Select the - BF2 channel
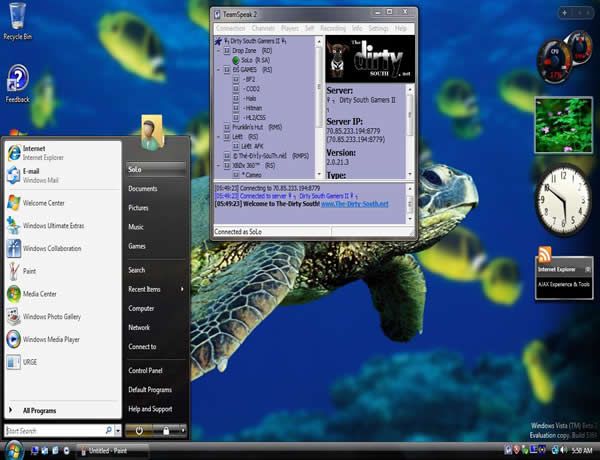 point(249,79)
